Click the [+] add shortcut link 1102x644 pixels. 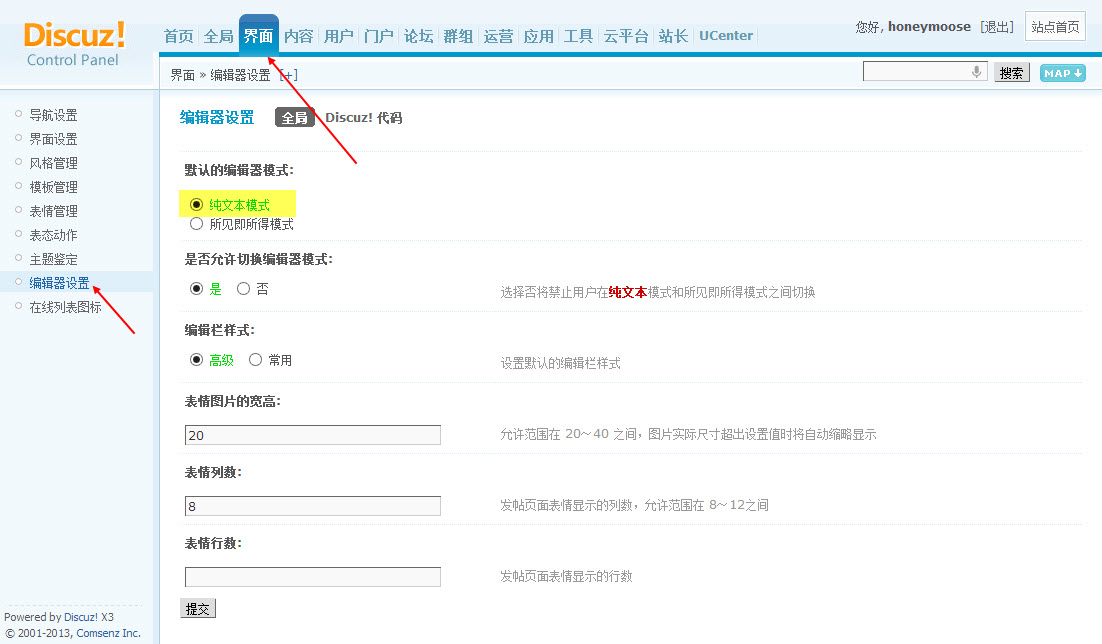[x=288, y=75]
